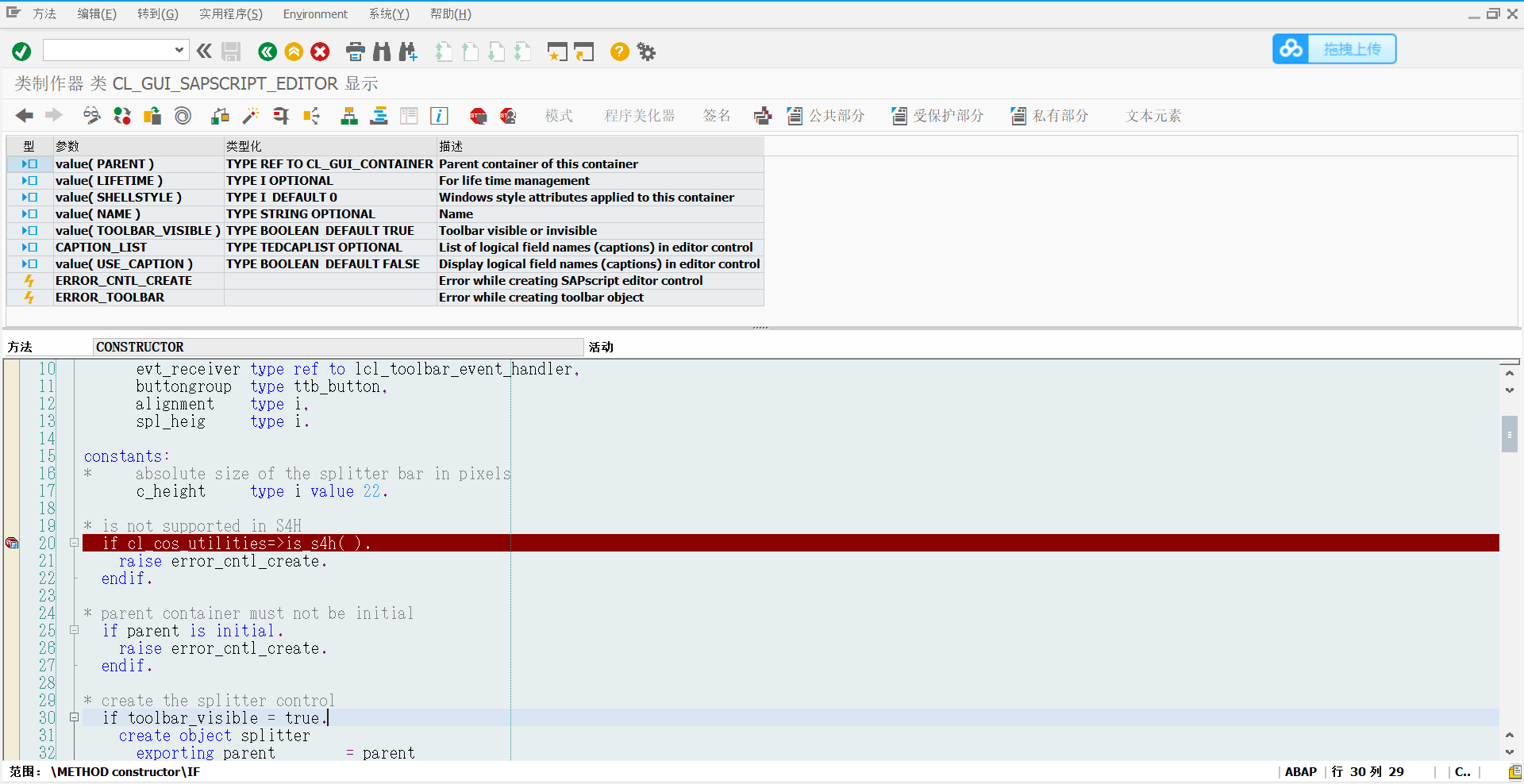1524x784 pixels.
Task: Click 'TYPE TEDCAPLIST OPTIONAL' type cell
Action: tap(330, 248)
